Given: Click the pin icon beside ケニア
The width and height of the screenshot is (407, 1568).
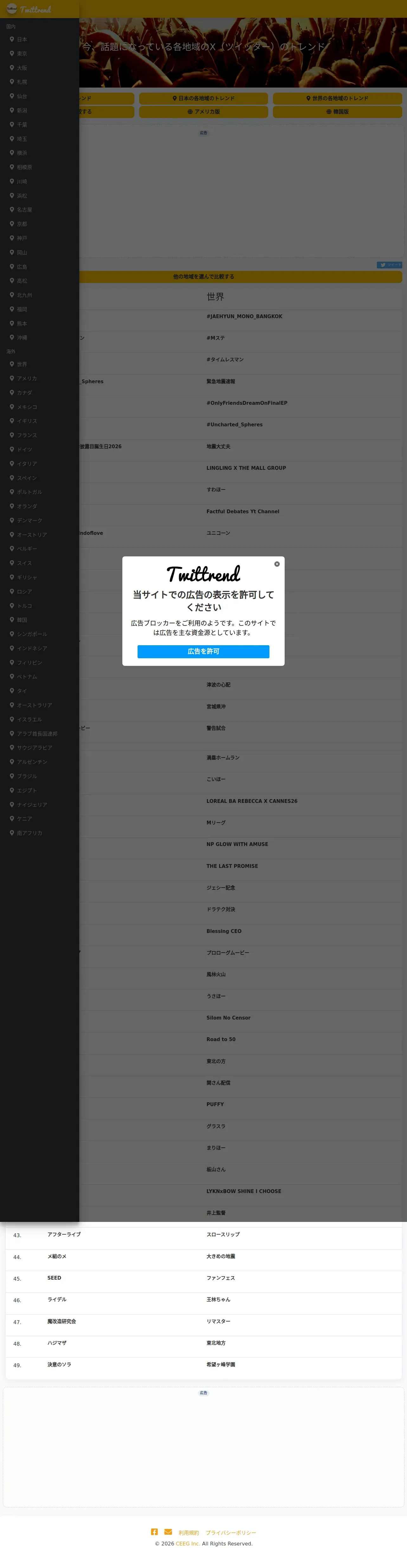Looking at the screenshot, I should (x=11, y=819).
